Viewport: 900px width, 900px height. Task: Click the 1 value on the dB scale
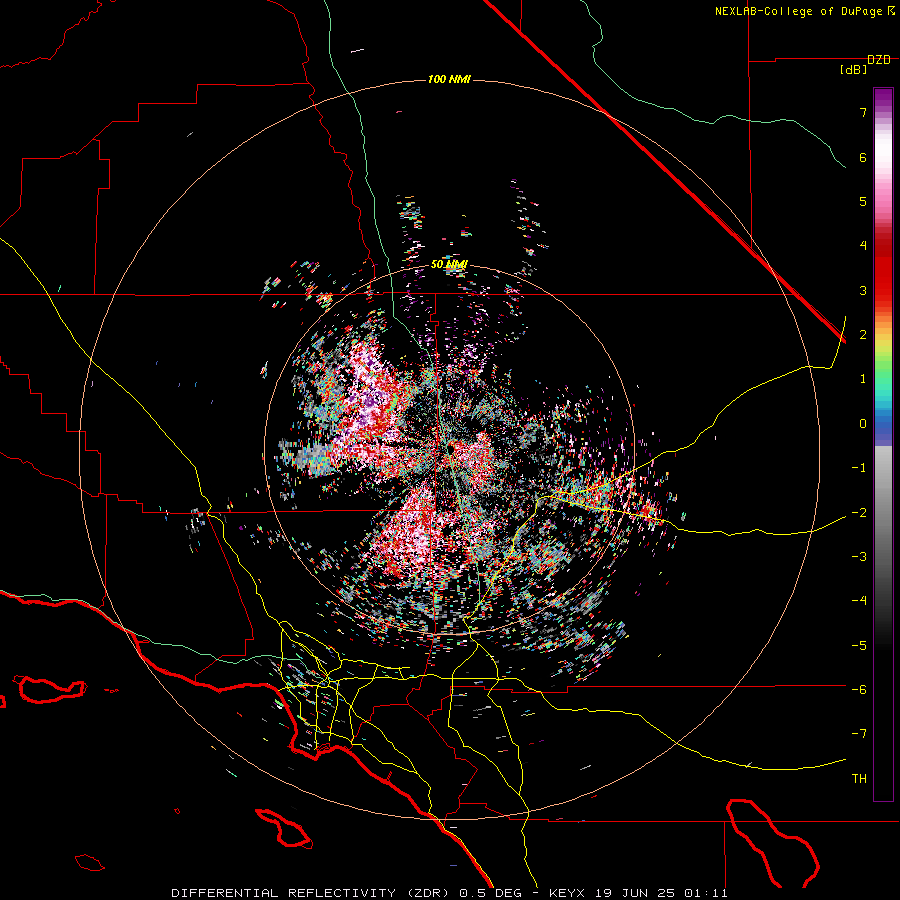pyautogui.click(x=863, y=379)
